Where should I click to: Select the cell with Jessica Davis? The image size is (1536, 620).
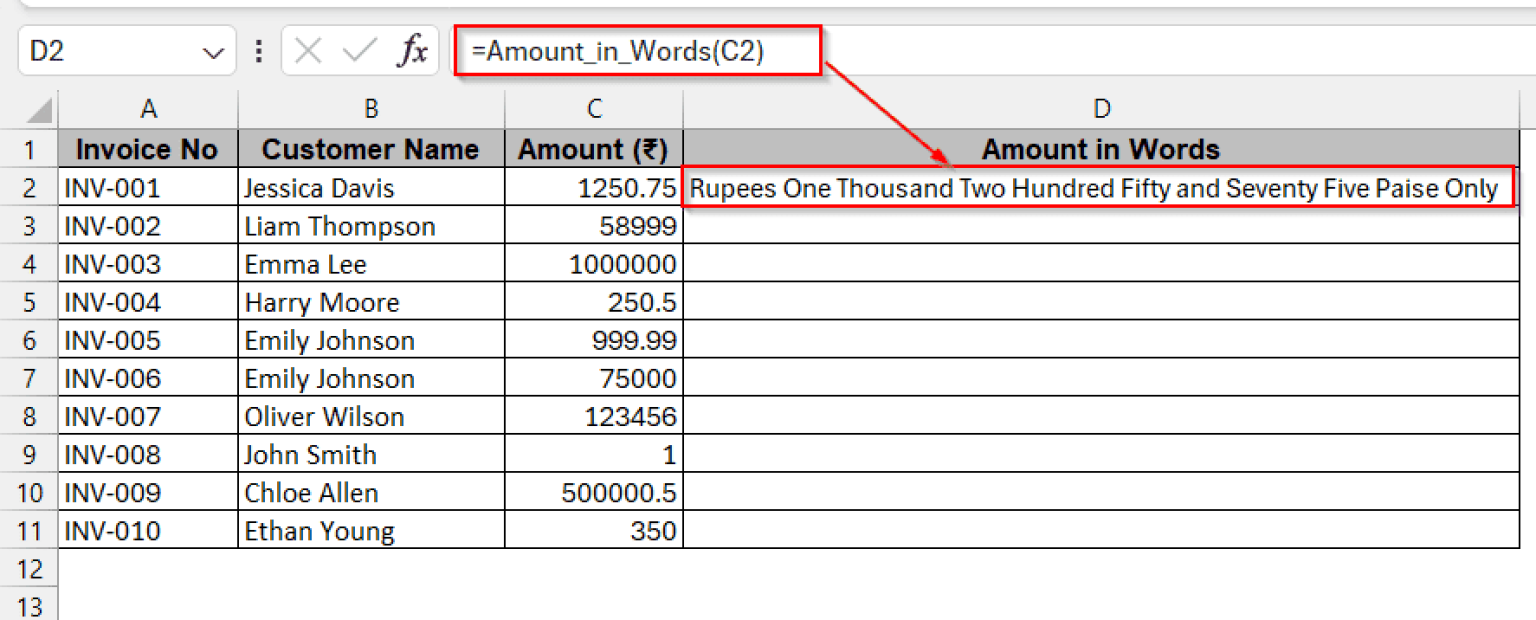371,188
